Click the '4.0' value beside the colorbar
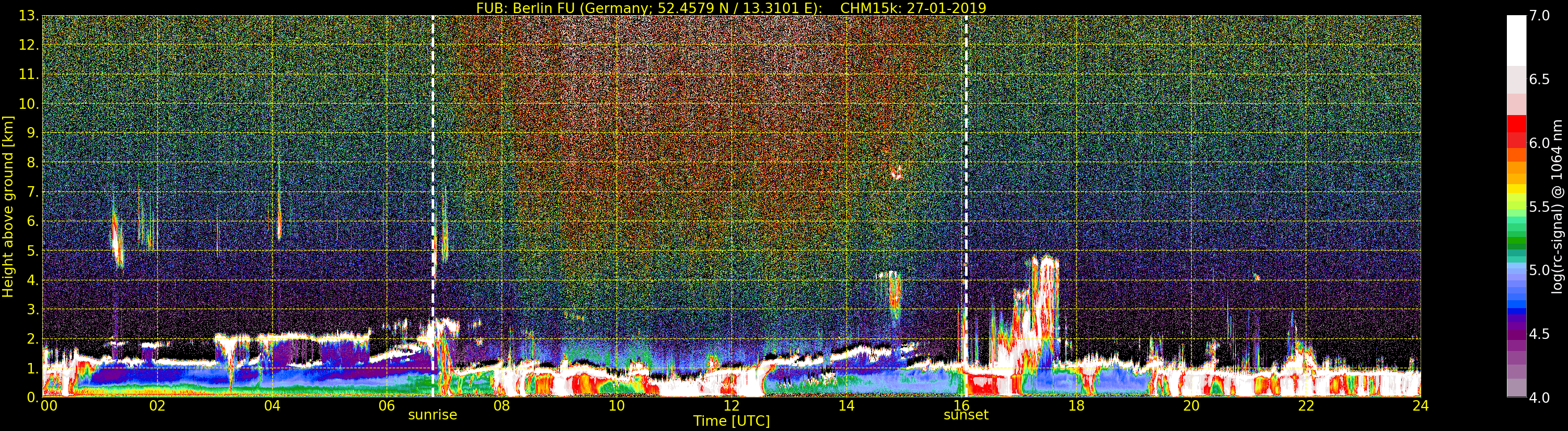The image size is (1568, 431). coord(1539,398)
